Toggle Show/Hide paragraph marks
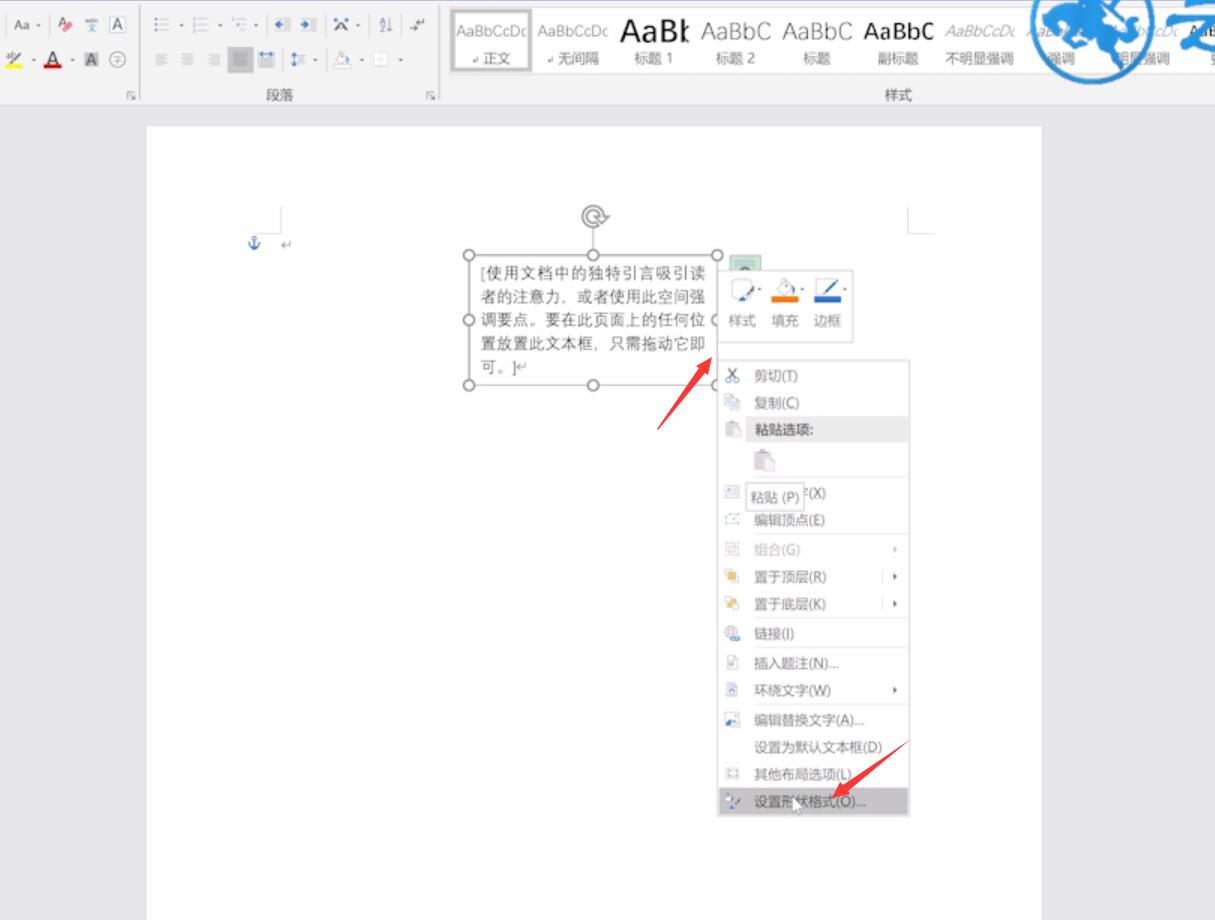Screen dimensions: 1215x920 (417, 25)
